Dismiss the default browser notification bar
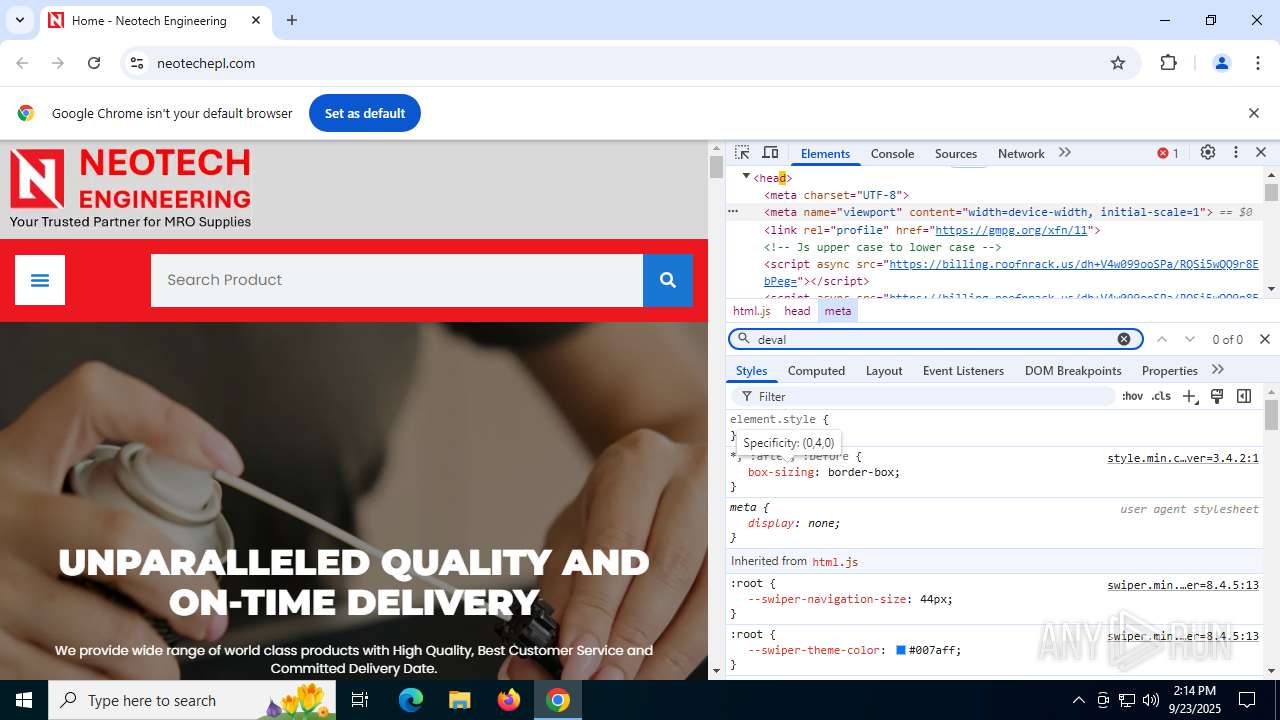Viewport: 1280px width, 720px height. (1254, 113)
